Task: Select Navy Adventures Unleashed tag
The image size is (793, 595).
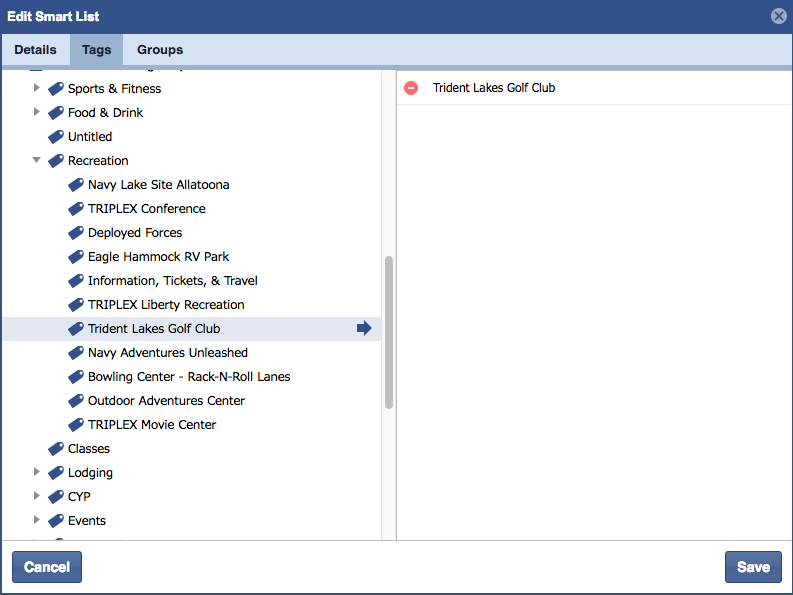Action: point(167,353)
